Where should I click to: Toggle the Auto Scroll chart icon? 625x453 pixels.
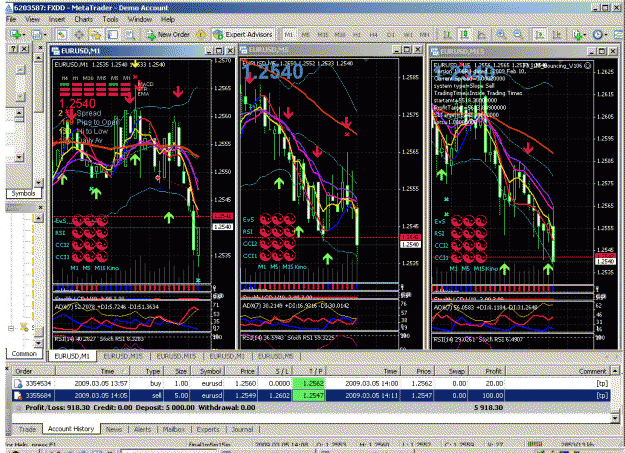540,35
